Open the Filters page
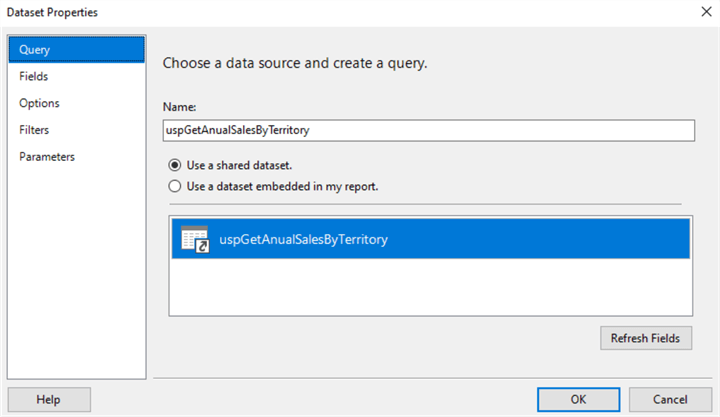720x417 pixels. (x=34, y=130)
